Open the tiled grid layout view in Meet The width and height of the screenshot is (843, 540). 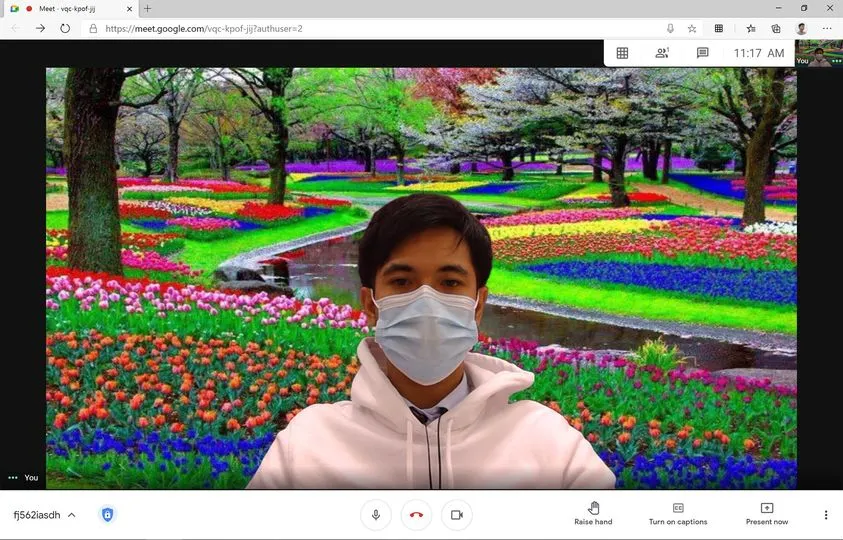click(622, 53)
